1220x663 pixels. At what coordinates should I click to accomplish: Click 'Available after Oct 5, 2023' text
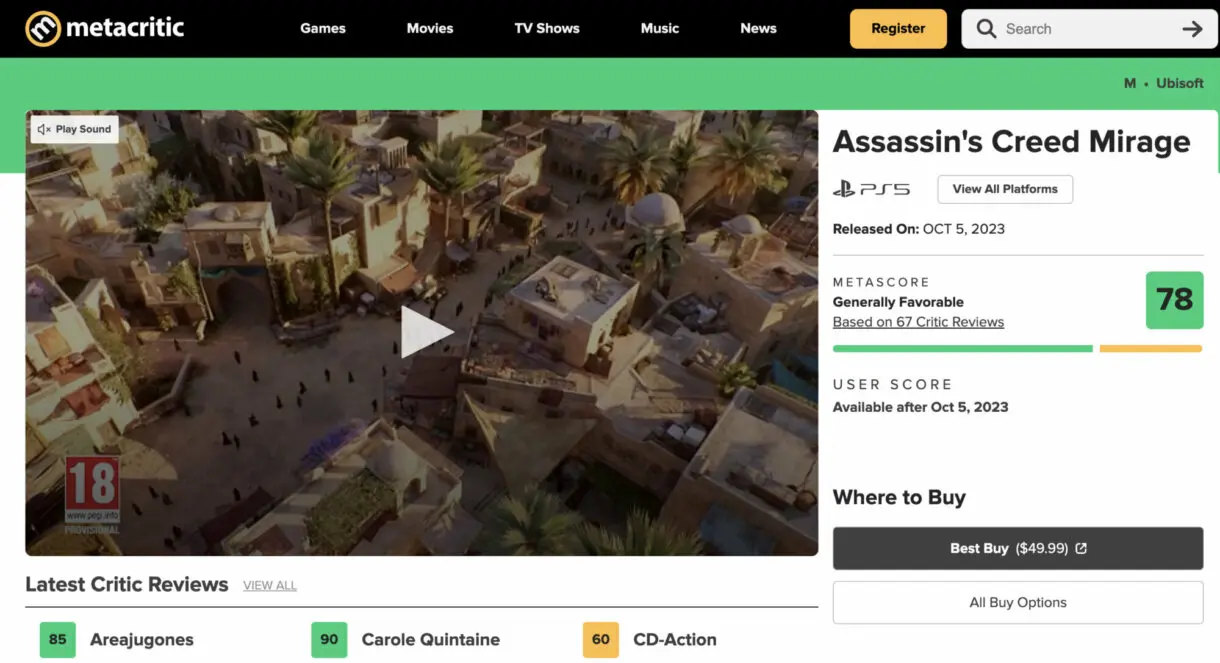click(x=920, y=407)
